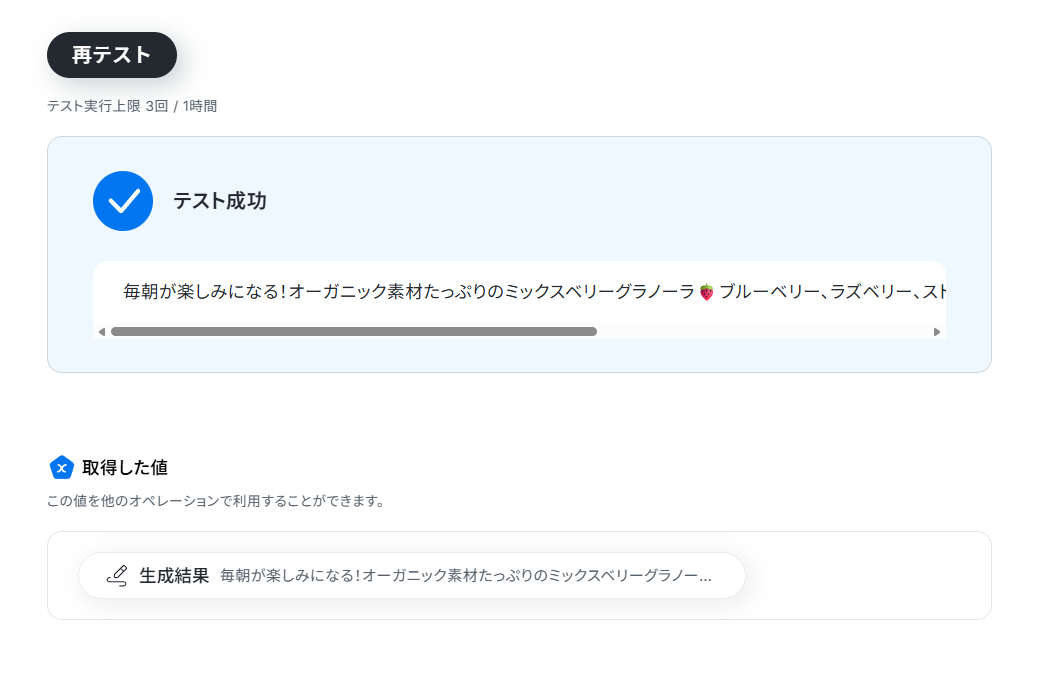Viewport: 1042px width, 678px height.
Task: Click the 取得した値 section heading
Action: pyautogui.click(x=125, y=468)
